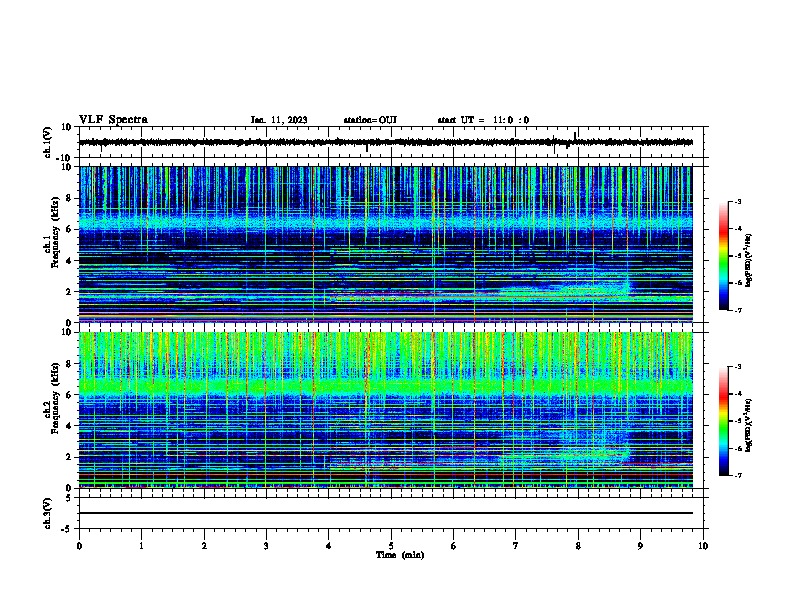Click the "8" kHz tick on ch.1 axis
Viewport: 792px width, 612px height.
click(x=70, y=198)
